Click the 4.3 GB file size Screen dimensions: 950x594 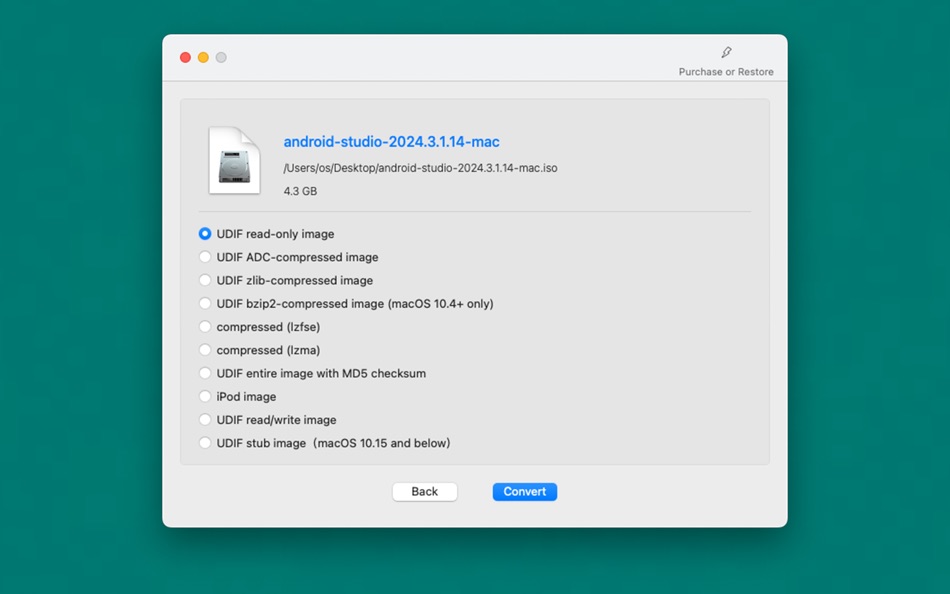click(300, 191)
